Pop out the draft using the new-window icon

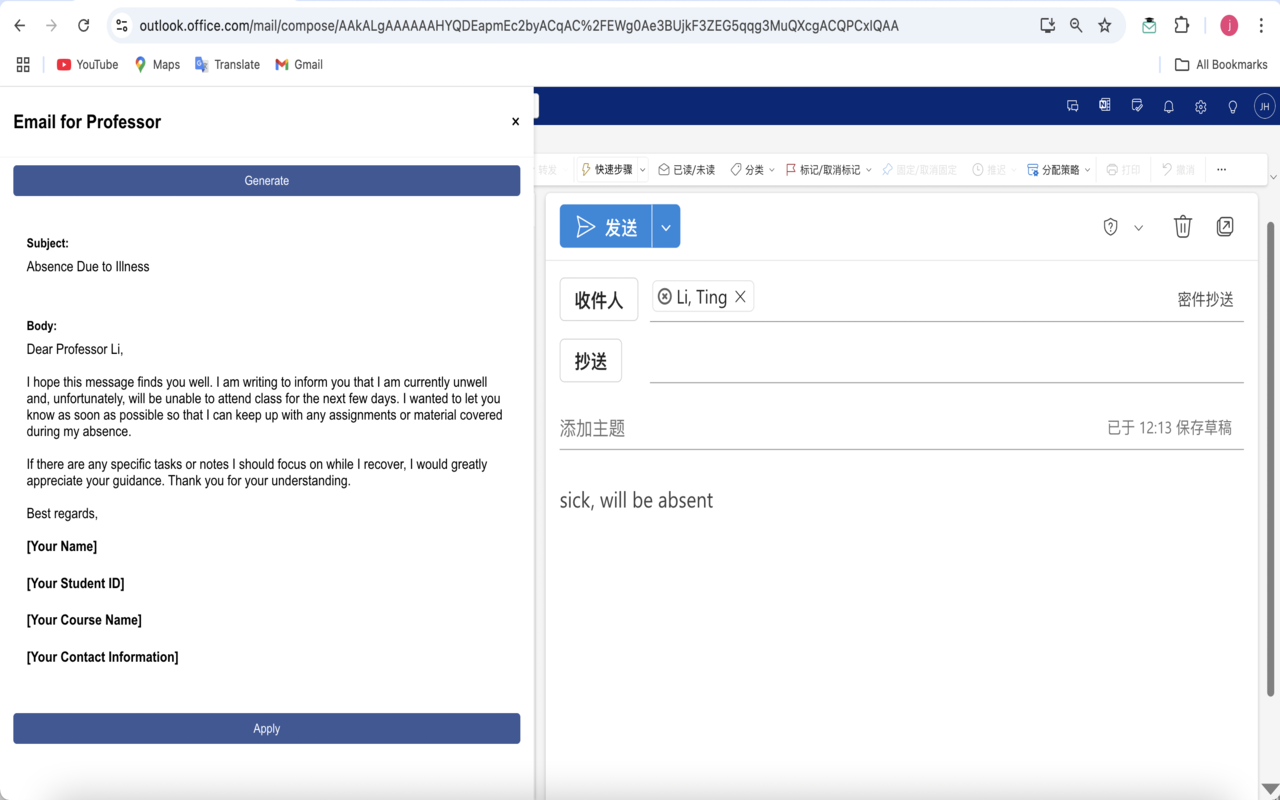pos(1225,226)
